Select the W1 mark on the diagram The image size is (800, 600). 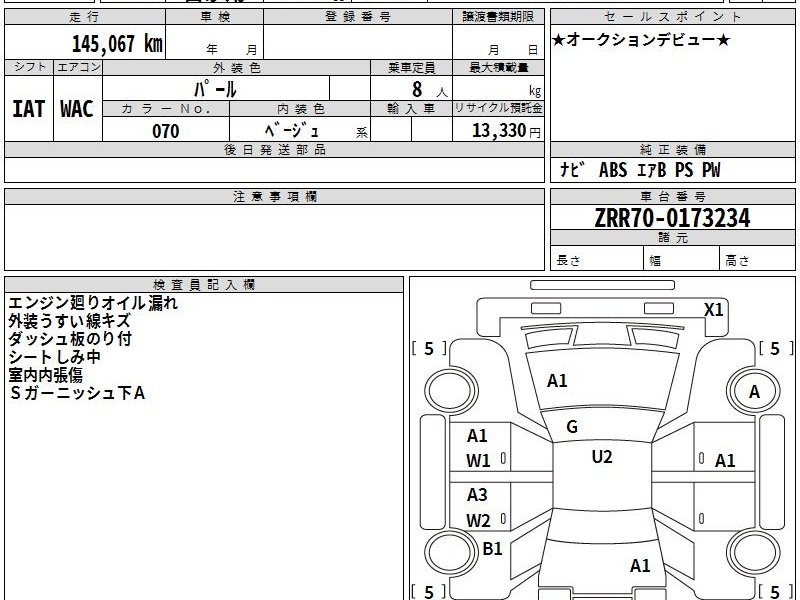pos(478,461)
